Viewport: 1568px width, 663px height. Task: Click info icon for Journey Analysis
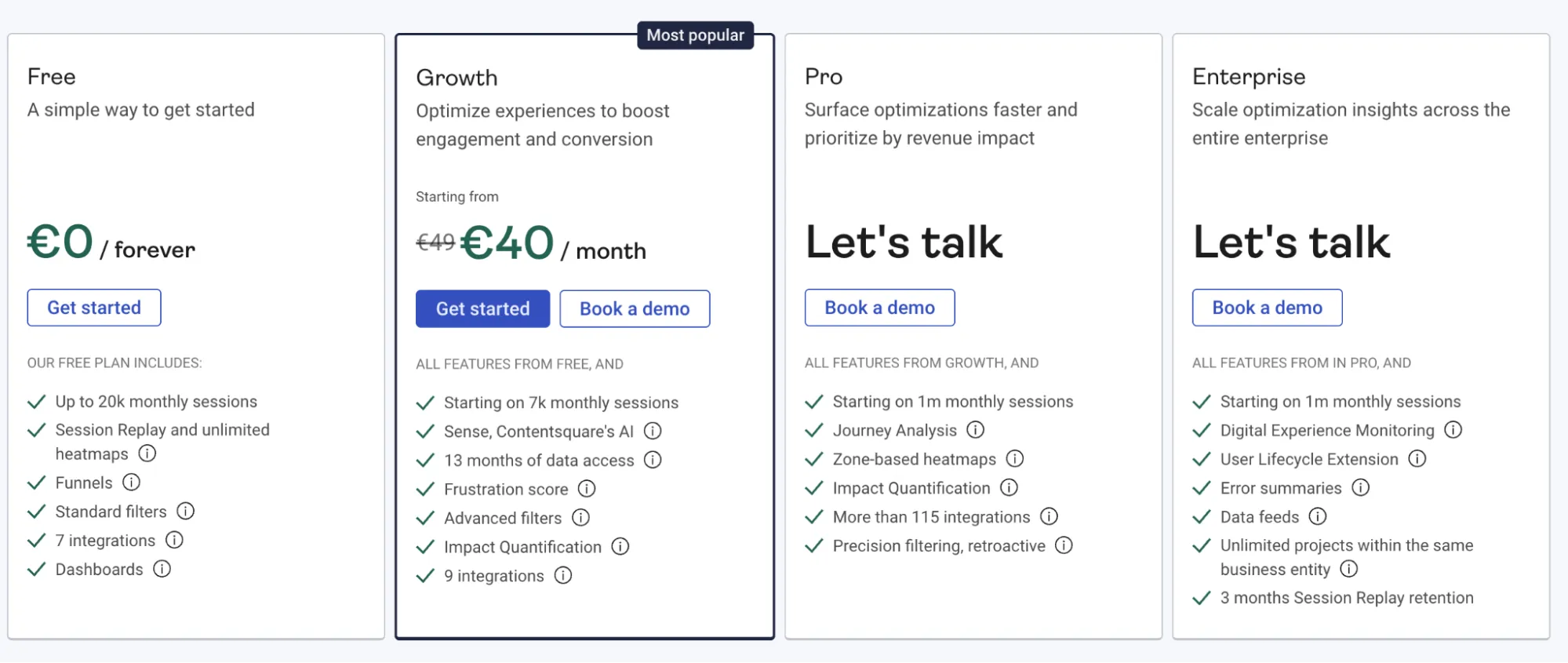[x=975, y=430]
